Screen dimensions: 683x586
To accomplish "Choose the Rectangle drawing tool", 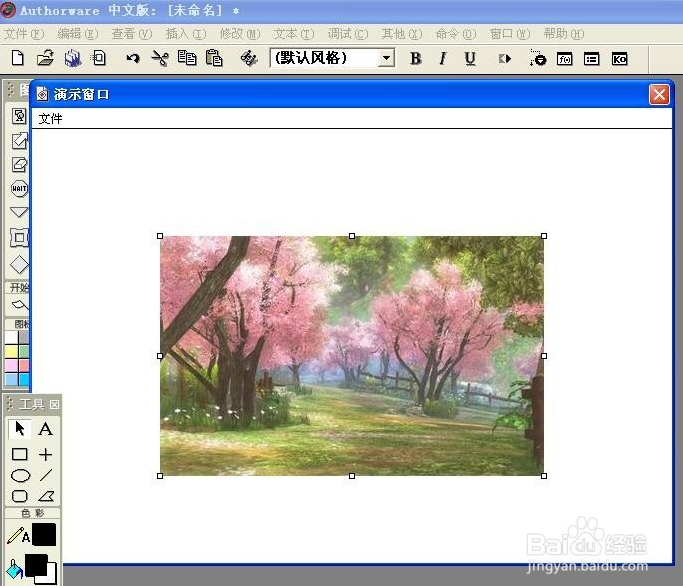I will tap(20, 454).
